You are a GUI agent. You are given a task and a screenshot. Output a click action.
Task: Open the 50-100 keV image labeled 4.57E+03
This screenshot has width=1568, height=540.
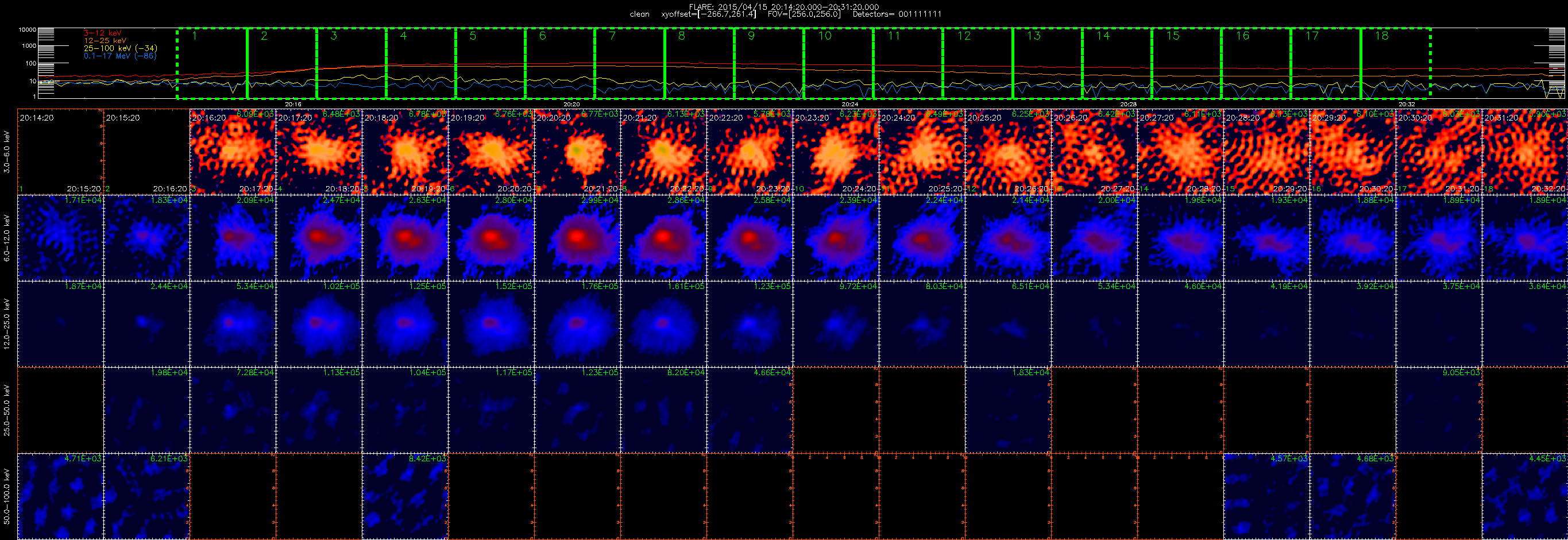(x=1266, y=496)
